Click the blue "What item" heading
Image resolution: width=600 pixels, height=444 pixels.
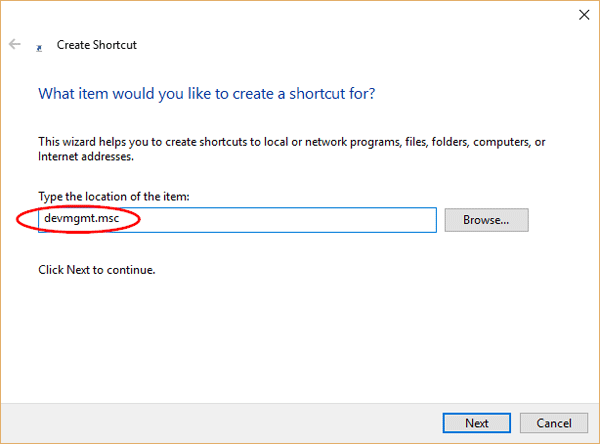pos(206,94)
